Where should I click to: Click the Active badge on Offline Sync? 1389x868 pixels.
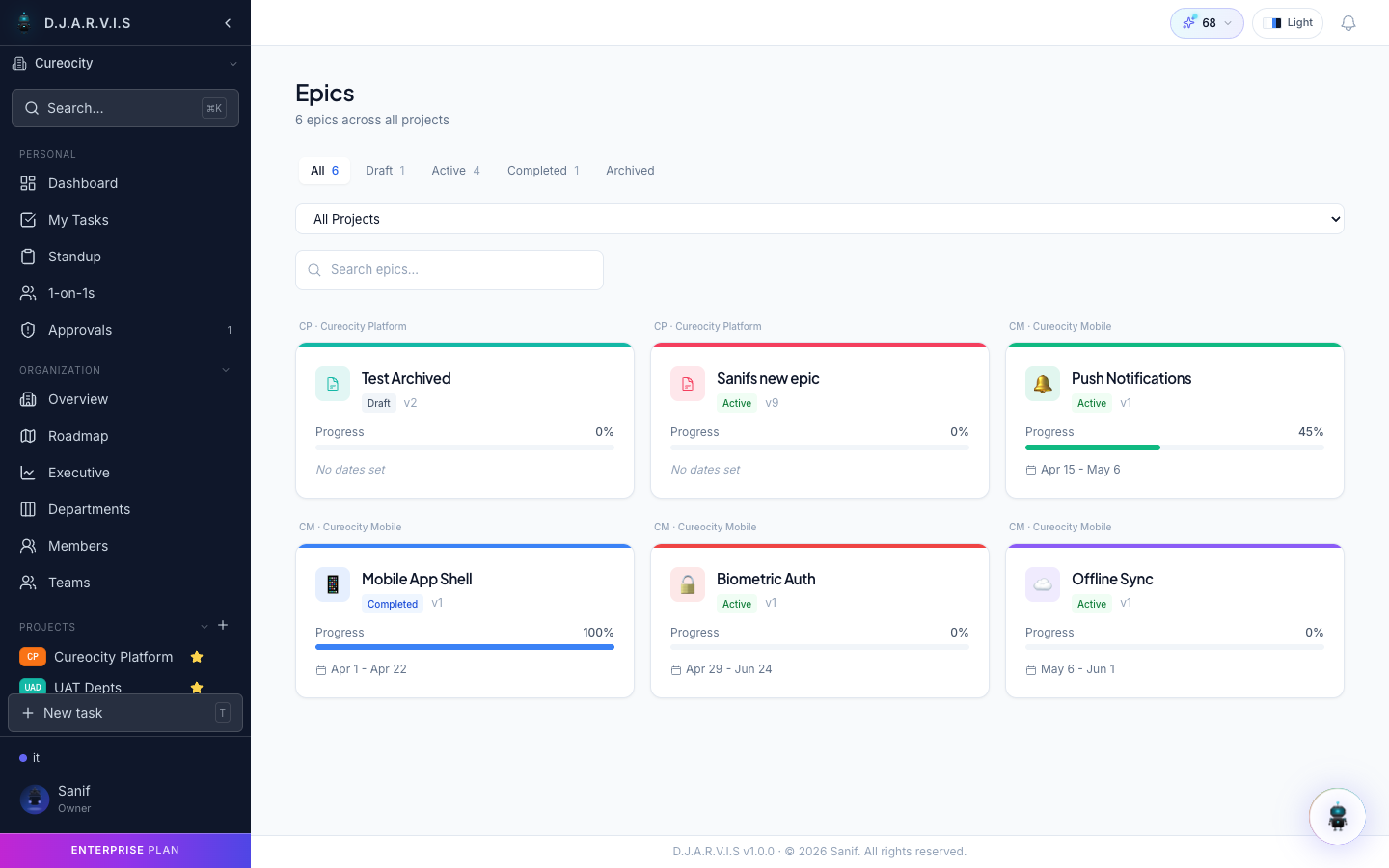(x=1092, y=604)
